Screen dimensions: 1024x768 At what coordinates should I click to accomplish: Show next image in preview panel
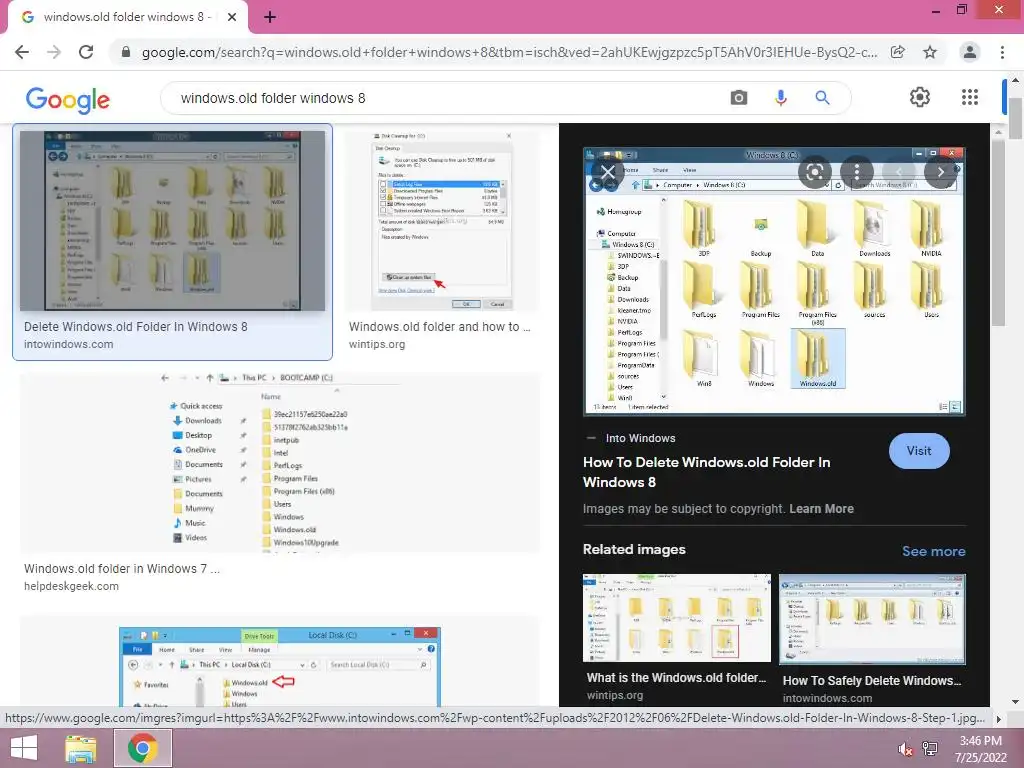(x=940, y=172)
